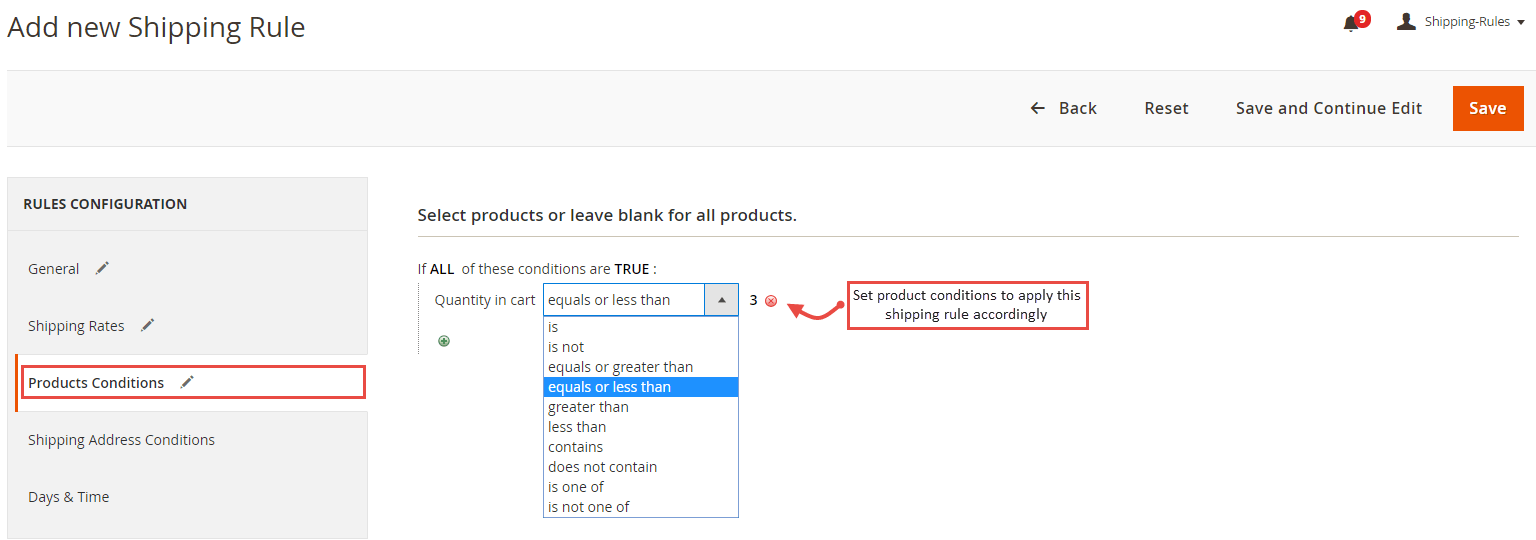Click the Reset button

coord(1166,108)
